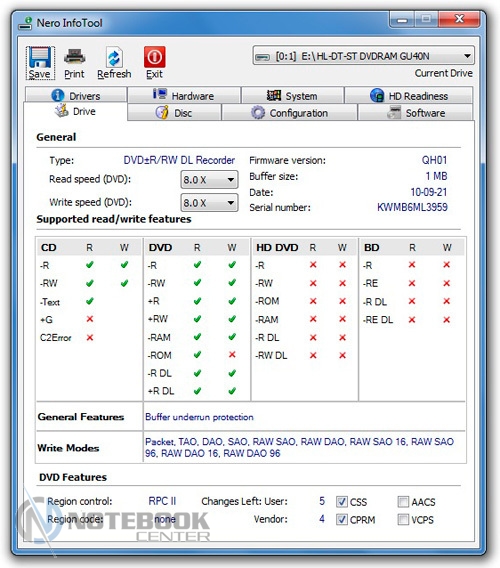Click the CD C2Error read cross mark

click(90, 337)
